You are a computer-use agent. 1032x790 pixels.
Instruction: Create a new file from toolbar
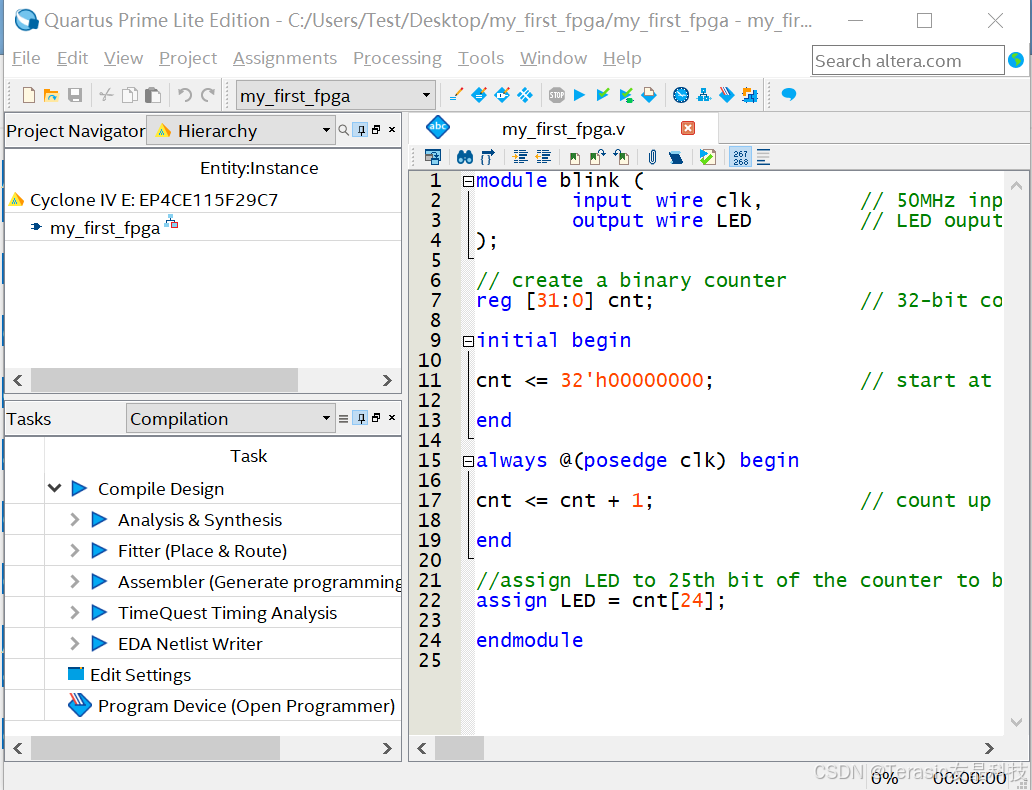(28, 95)
